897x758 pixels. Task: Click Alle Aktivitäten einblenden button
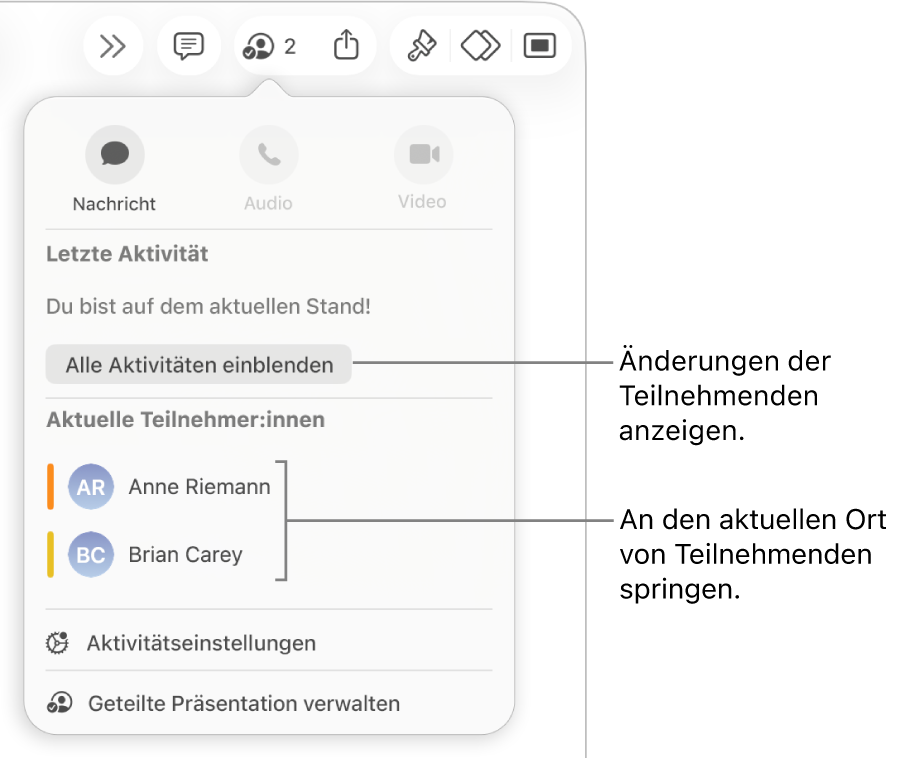pyautogui.click(x=199, y=364)
